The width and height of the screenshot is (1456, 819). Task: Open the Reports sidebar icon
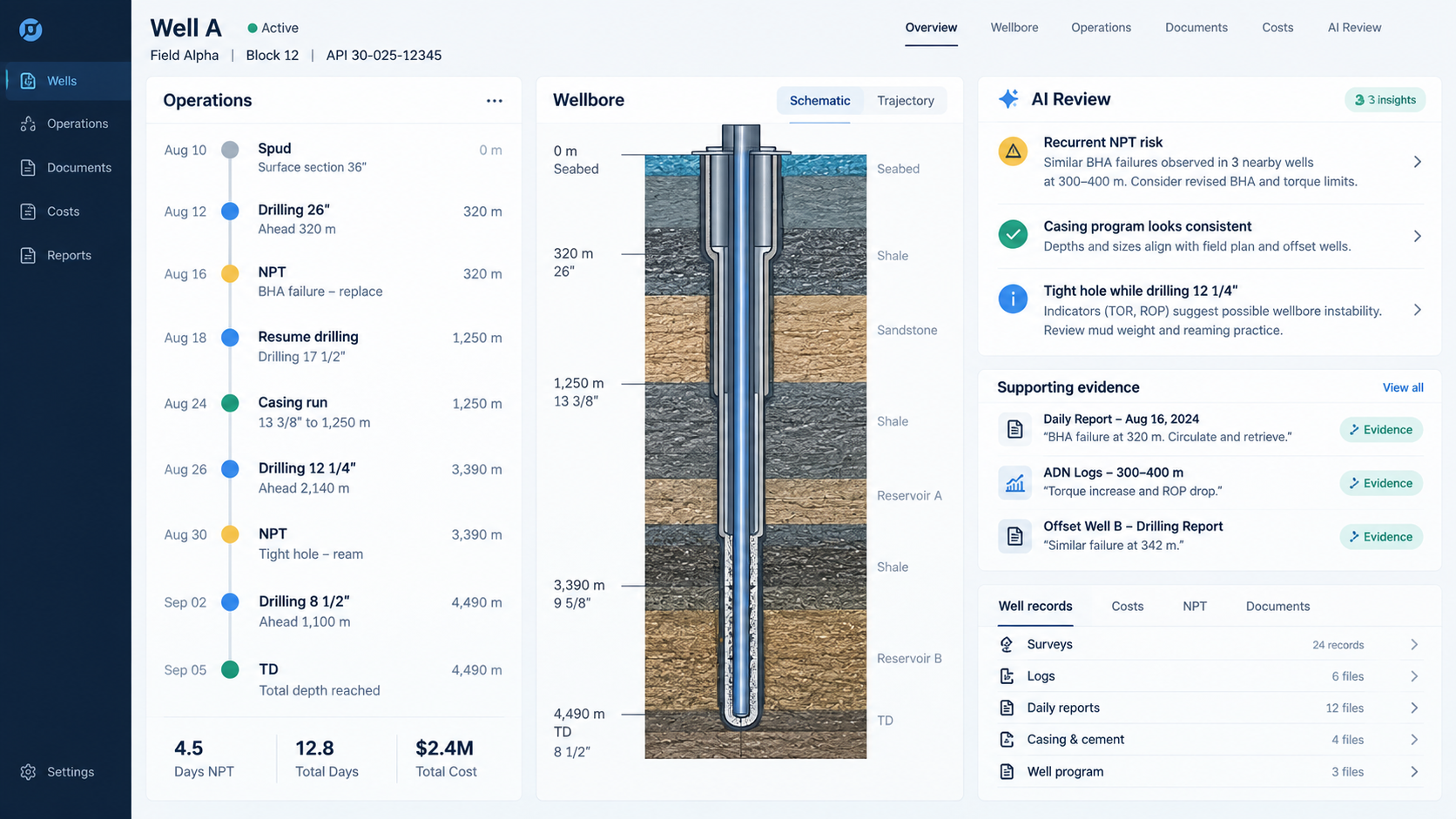(28, 255)
